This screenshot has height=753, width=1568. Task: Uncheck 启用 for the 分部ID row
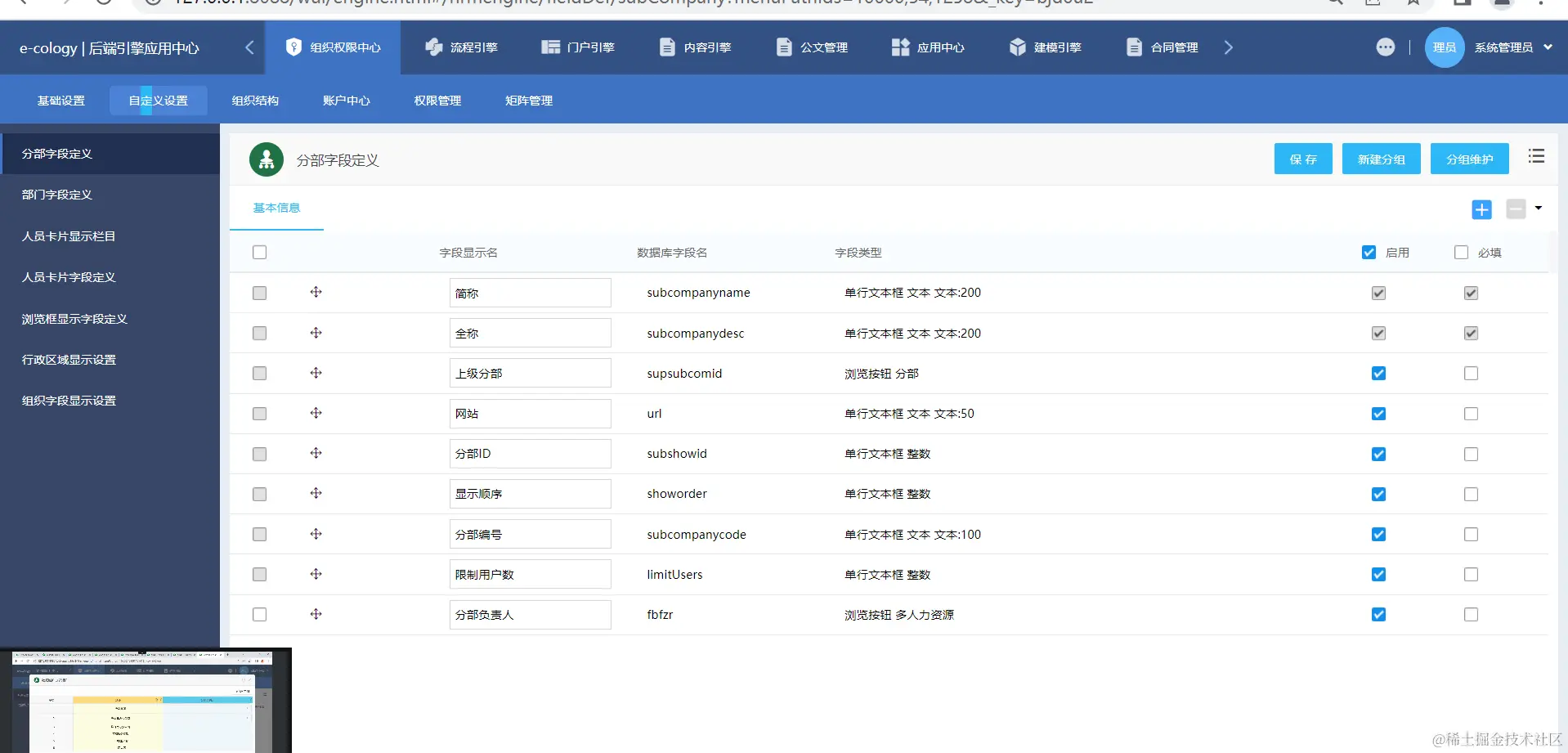1378,454
